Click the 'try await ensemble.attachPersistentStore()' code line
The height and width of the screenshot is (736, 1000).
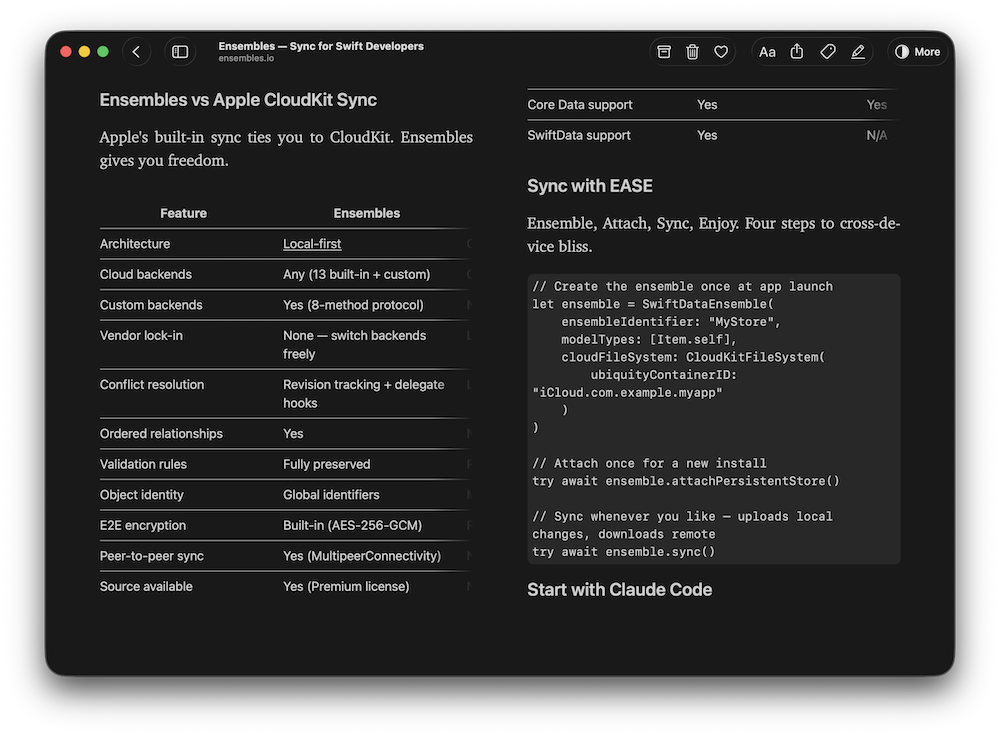point(686,481)
